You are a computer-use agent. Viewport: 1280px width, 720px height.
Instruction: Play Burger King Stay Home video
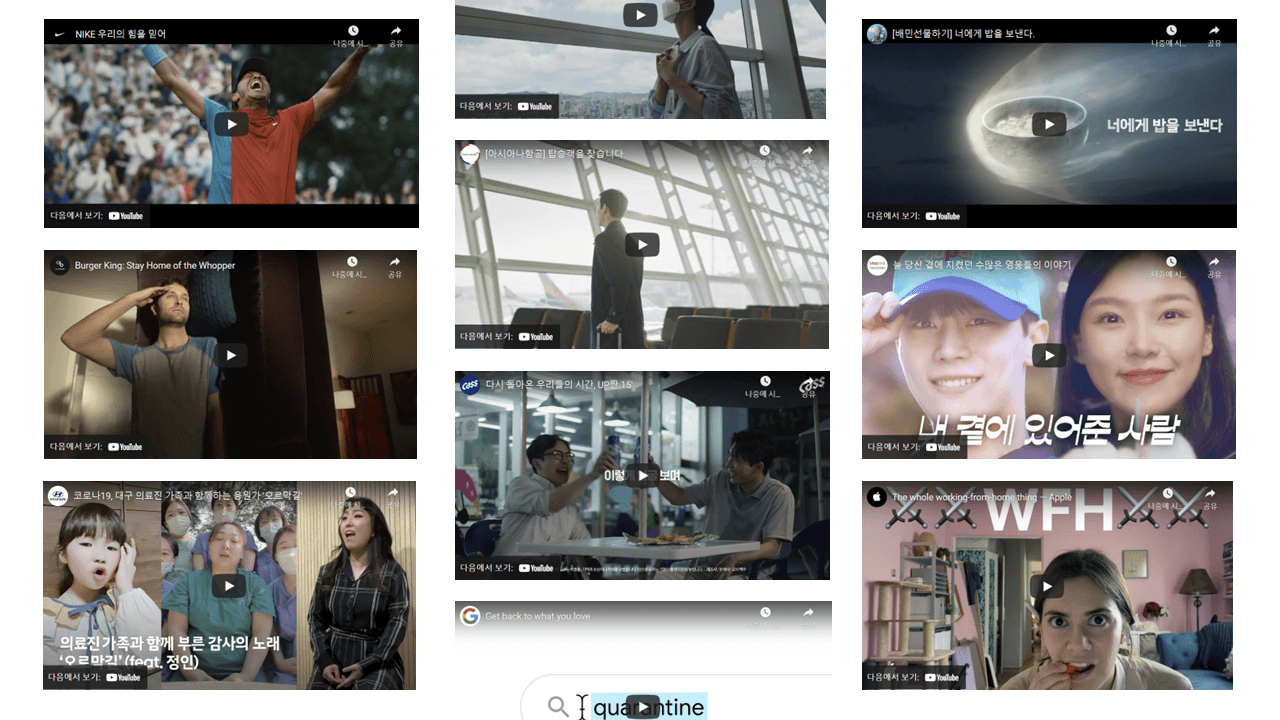[x=231, y=355]
